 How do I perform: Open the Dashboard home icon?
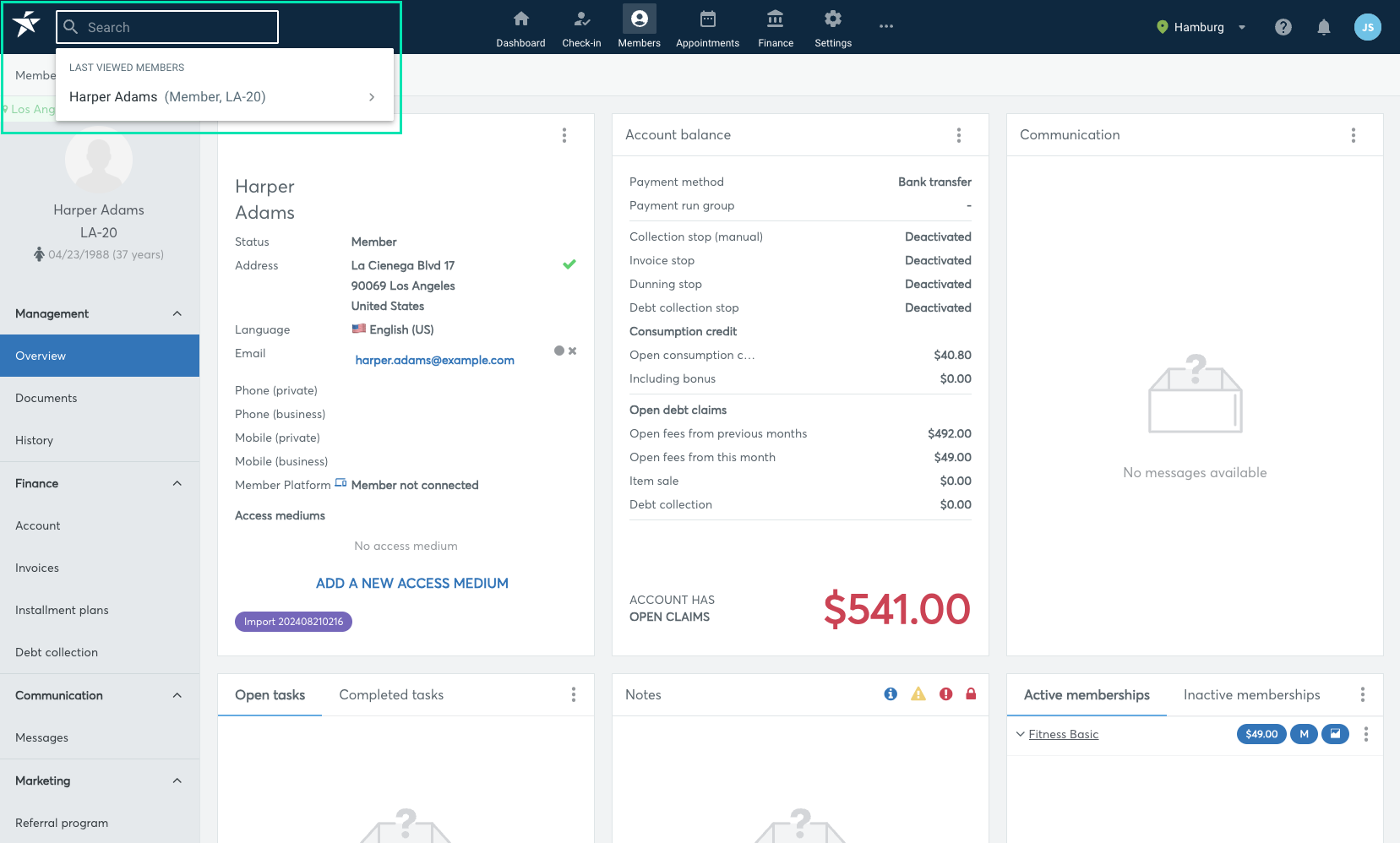(520, 19)
